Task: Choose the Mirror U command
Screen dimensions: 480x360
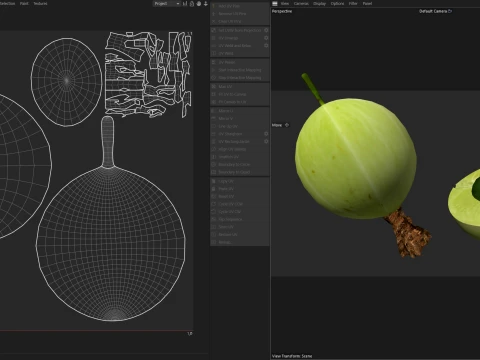Action: click(240, 111)
